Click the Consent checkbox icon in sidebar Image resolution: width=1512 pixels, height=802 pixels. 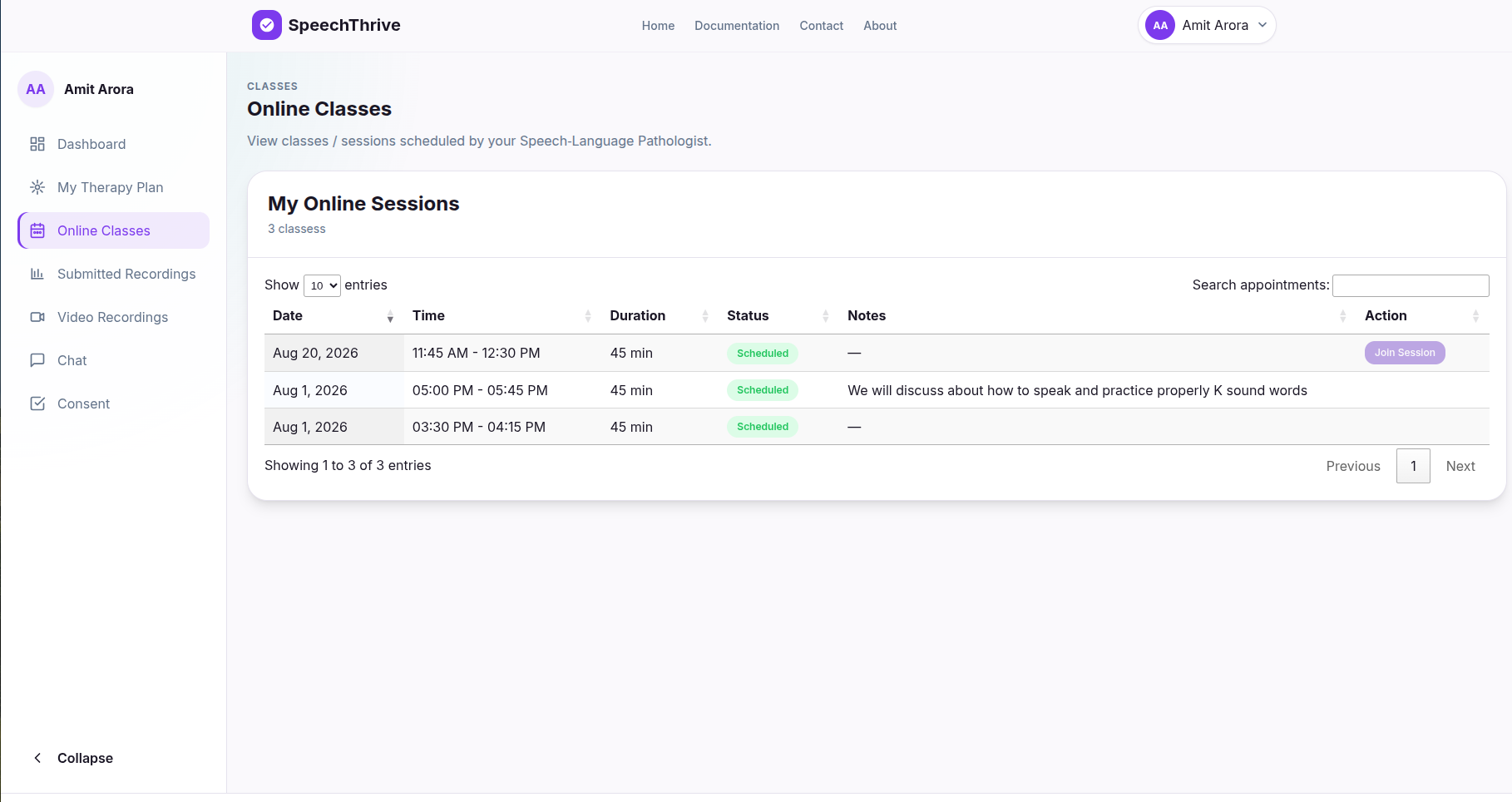point(37,403)
